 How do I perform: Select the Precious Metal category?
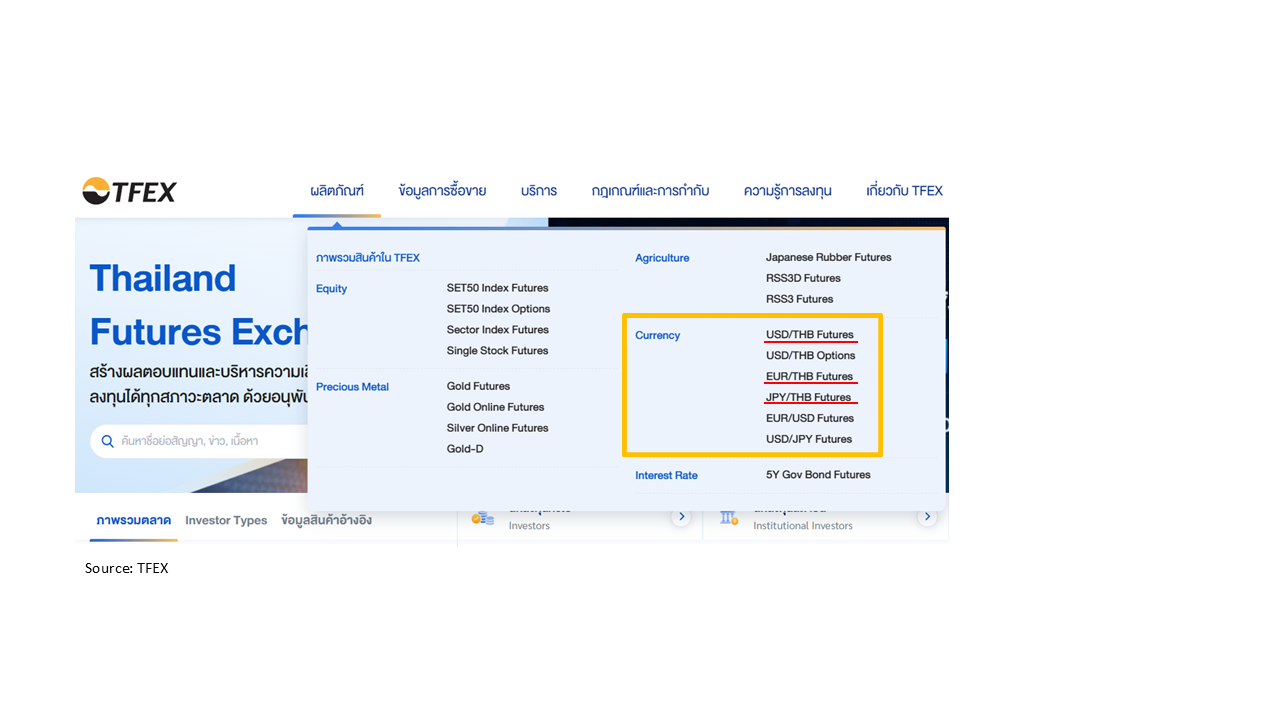tap(353, 387)
